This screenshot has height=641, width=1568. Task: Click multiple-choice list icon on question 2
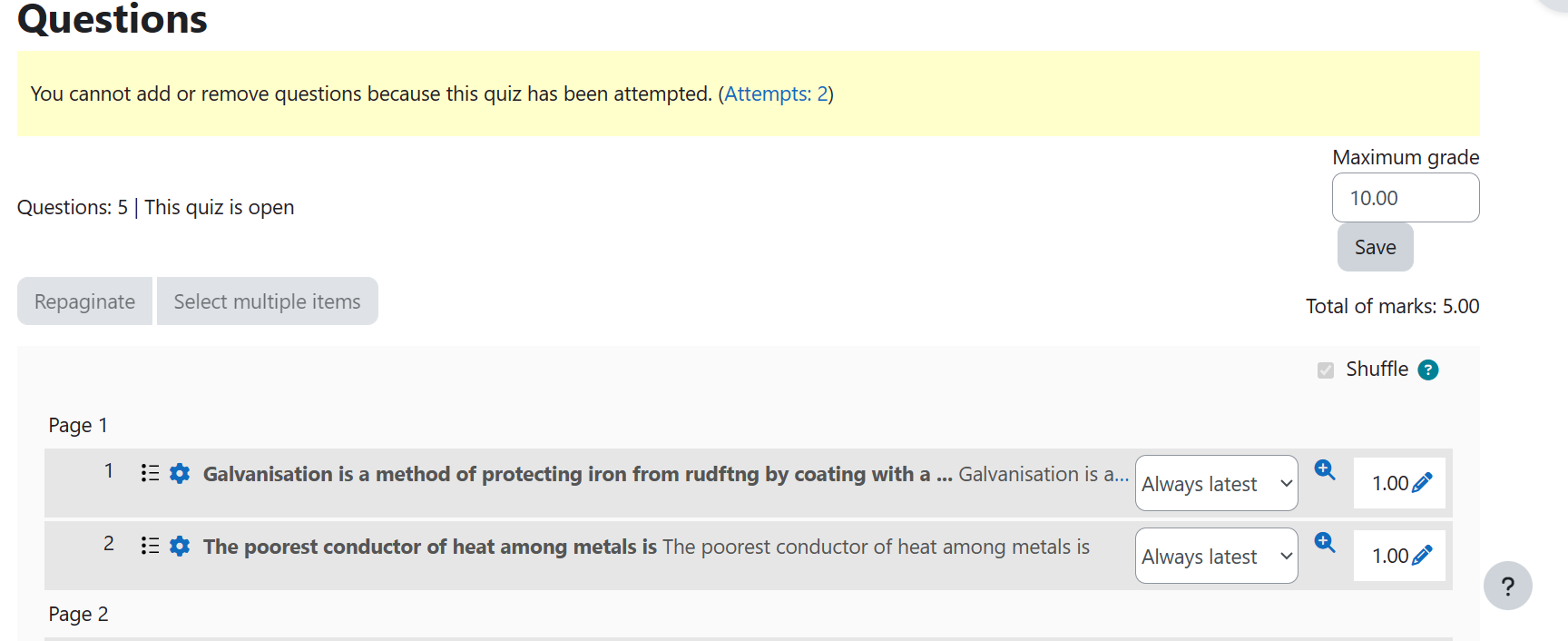(x=151, y=546)
